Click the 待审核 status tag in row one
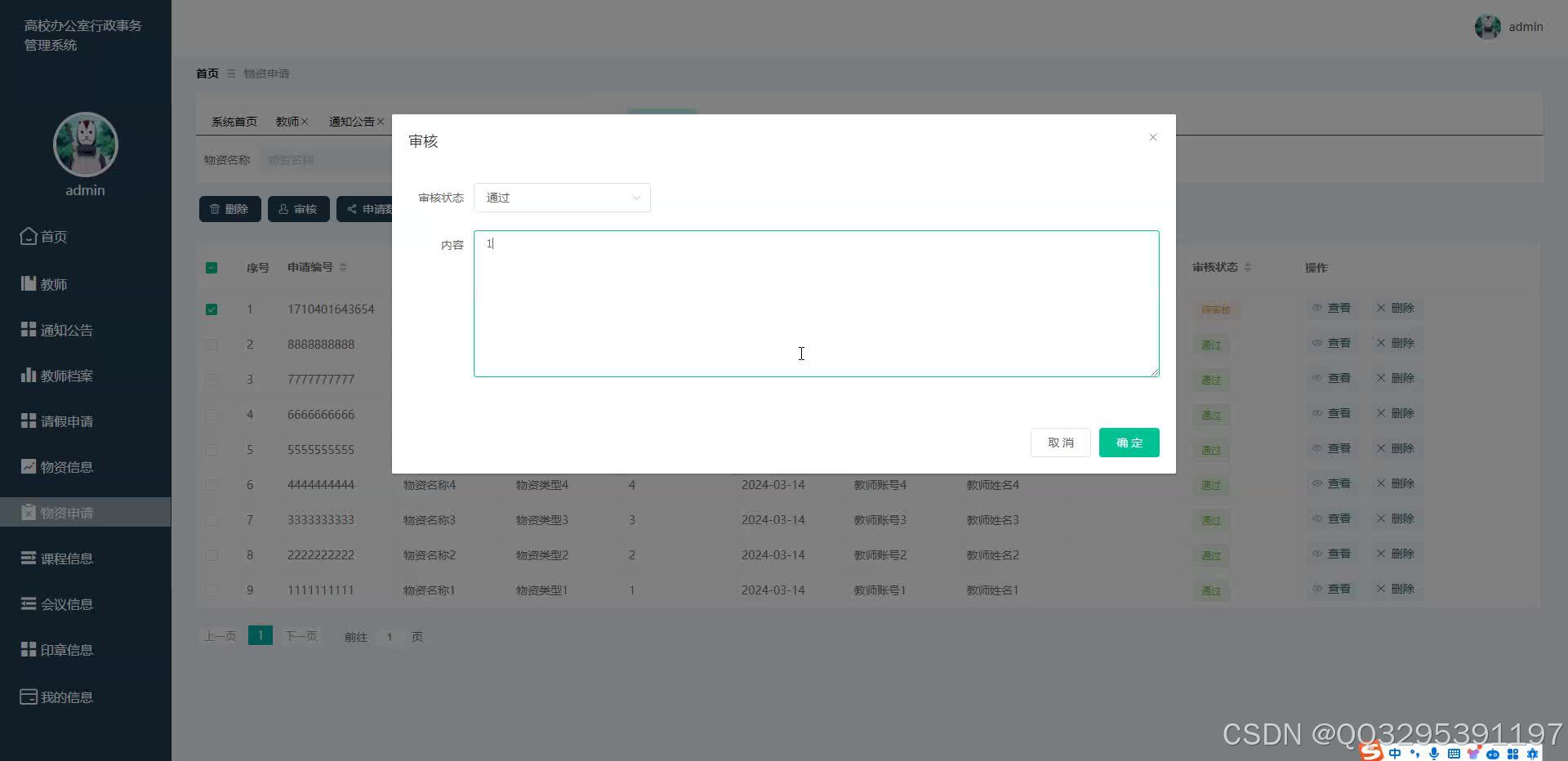 click(x=1215, y=309)
